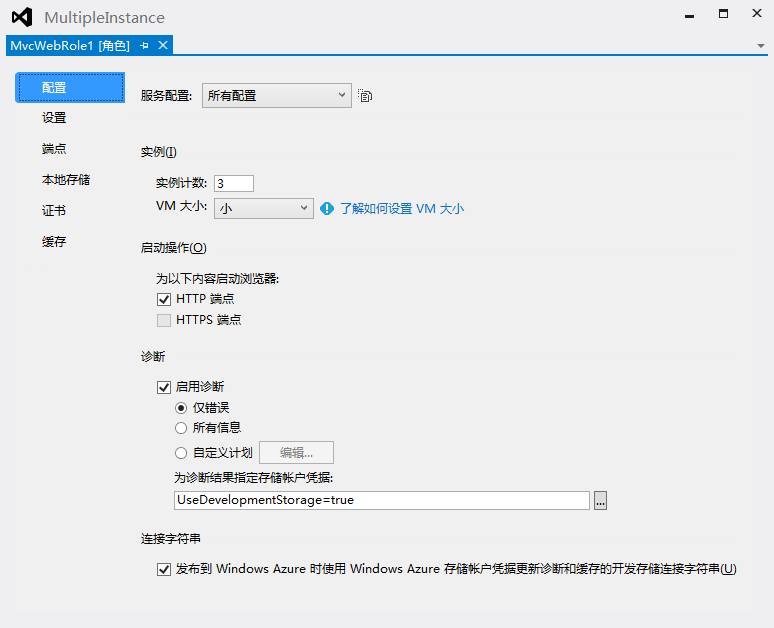
Task: Toggle the 启用诊断 checkbox
Action: pos(164,387)
